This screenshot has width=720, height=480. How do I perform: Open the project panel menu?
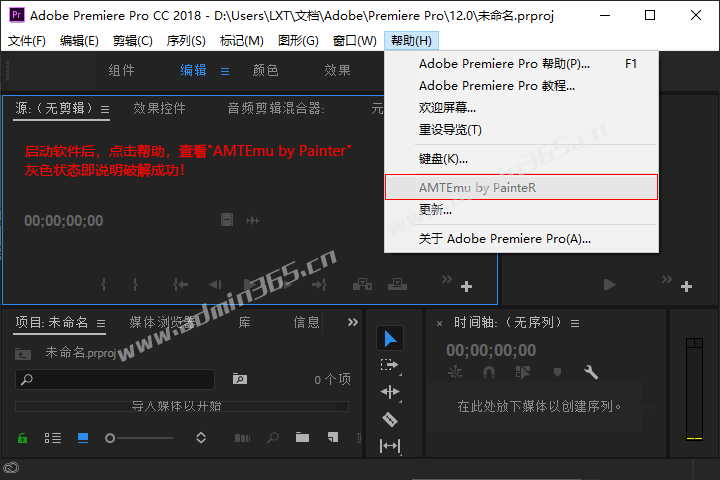(101, 323)
